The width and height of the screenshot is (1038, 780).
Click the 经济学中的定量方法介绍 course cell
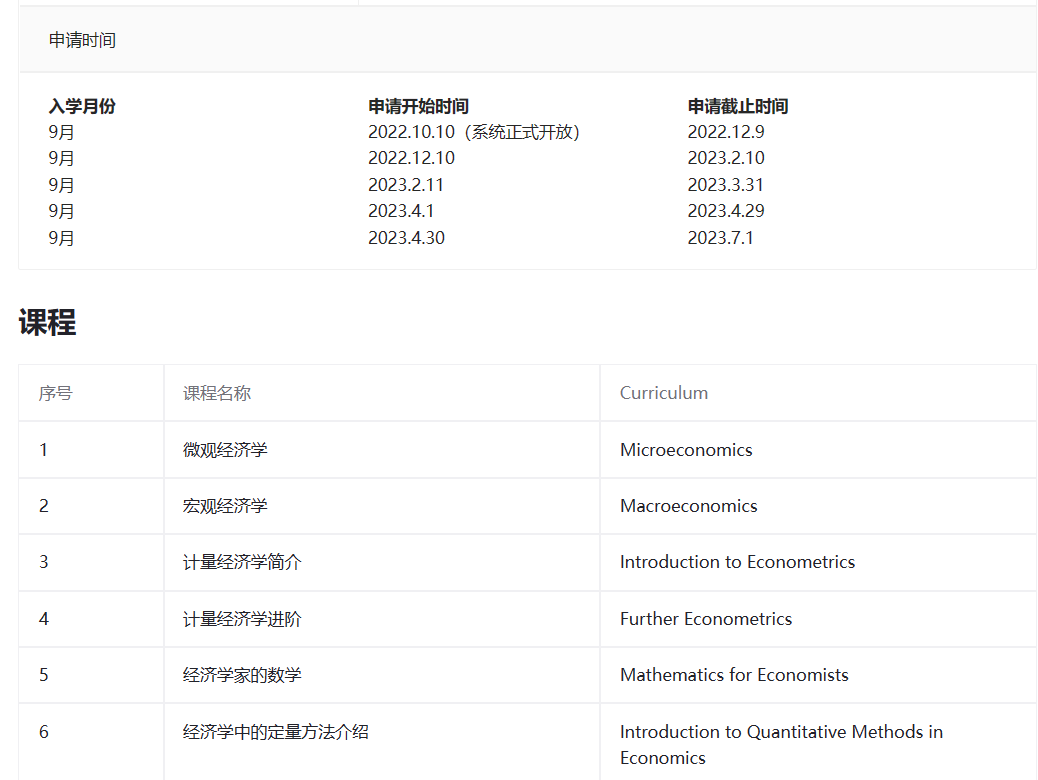275,732
